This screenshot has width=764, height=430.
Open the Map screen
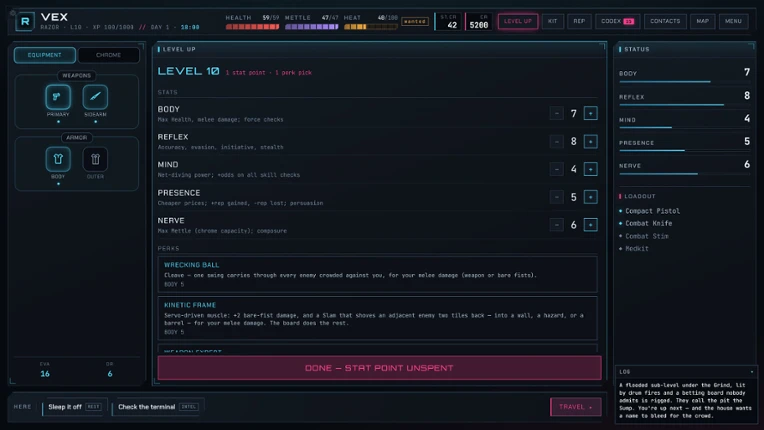click(702, 21)
